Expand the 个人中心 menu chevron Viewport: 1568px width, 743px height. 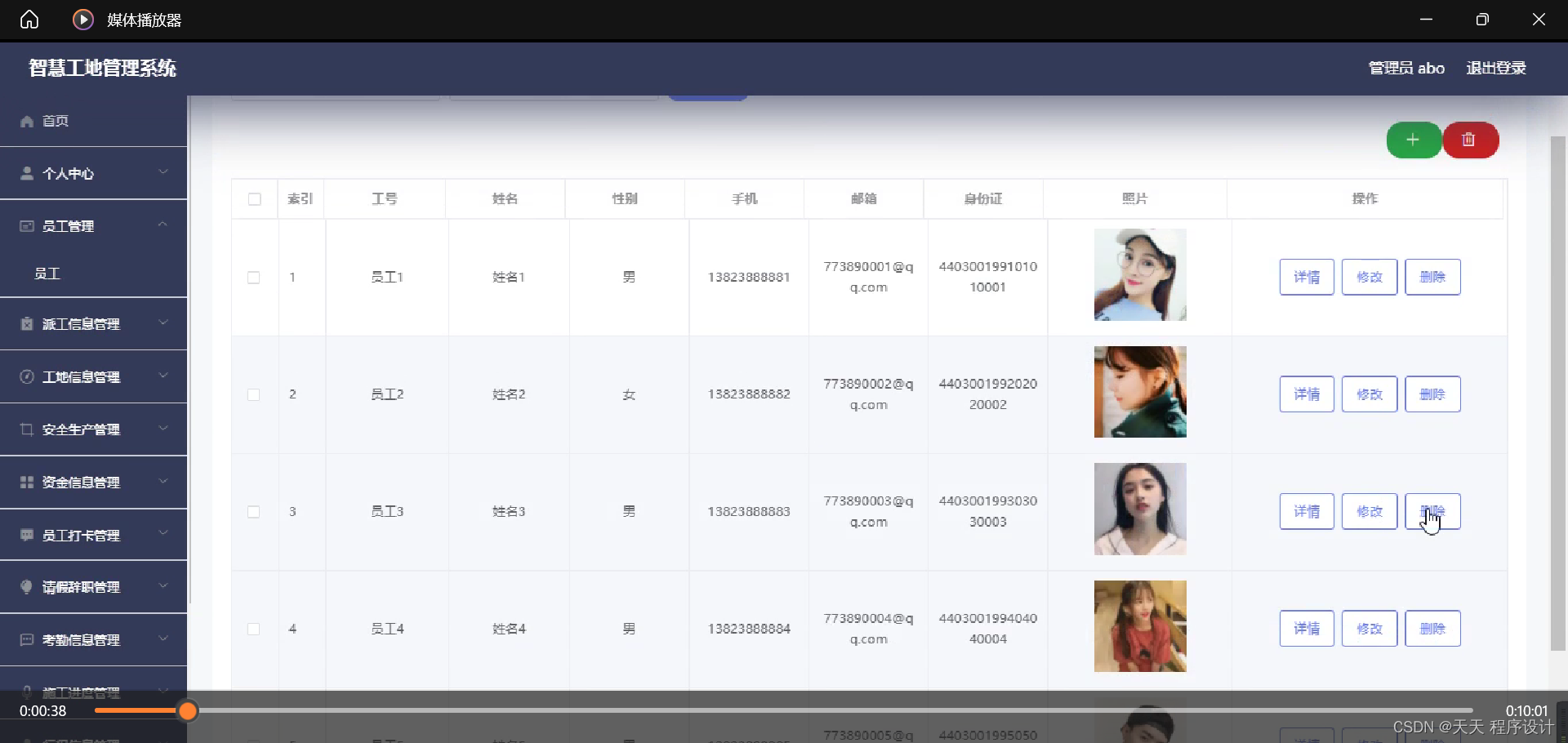(163, 172)
